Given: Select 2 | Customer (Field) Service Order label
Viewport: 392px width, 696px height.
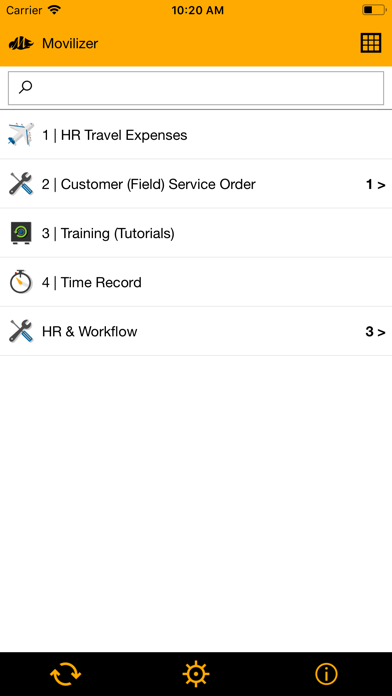Looking at the screenshot, I should 149,184.
